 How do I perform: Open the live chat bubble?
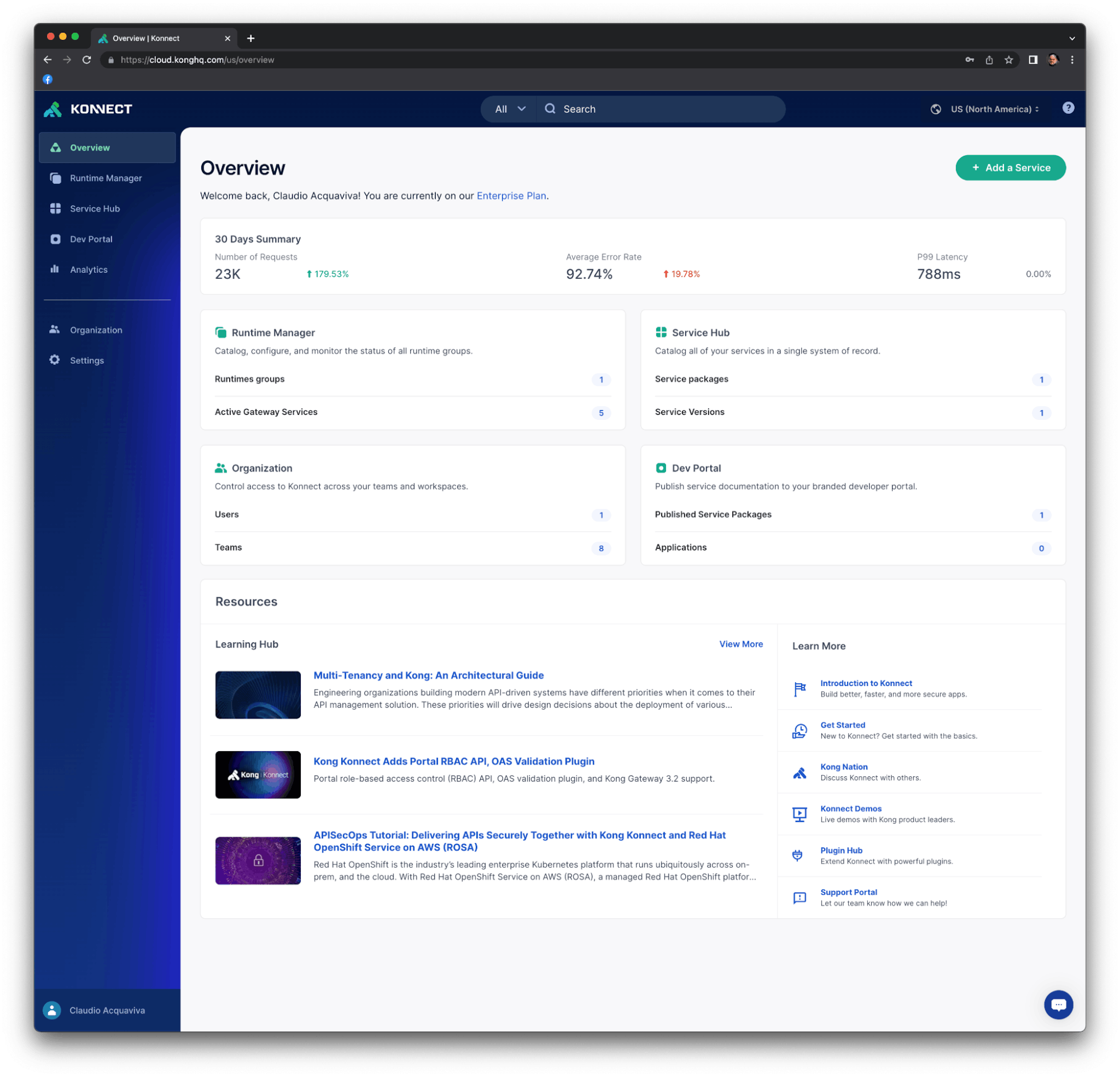(1059, 1004)
